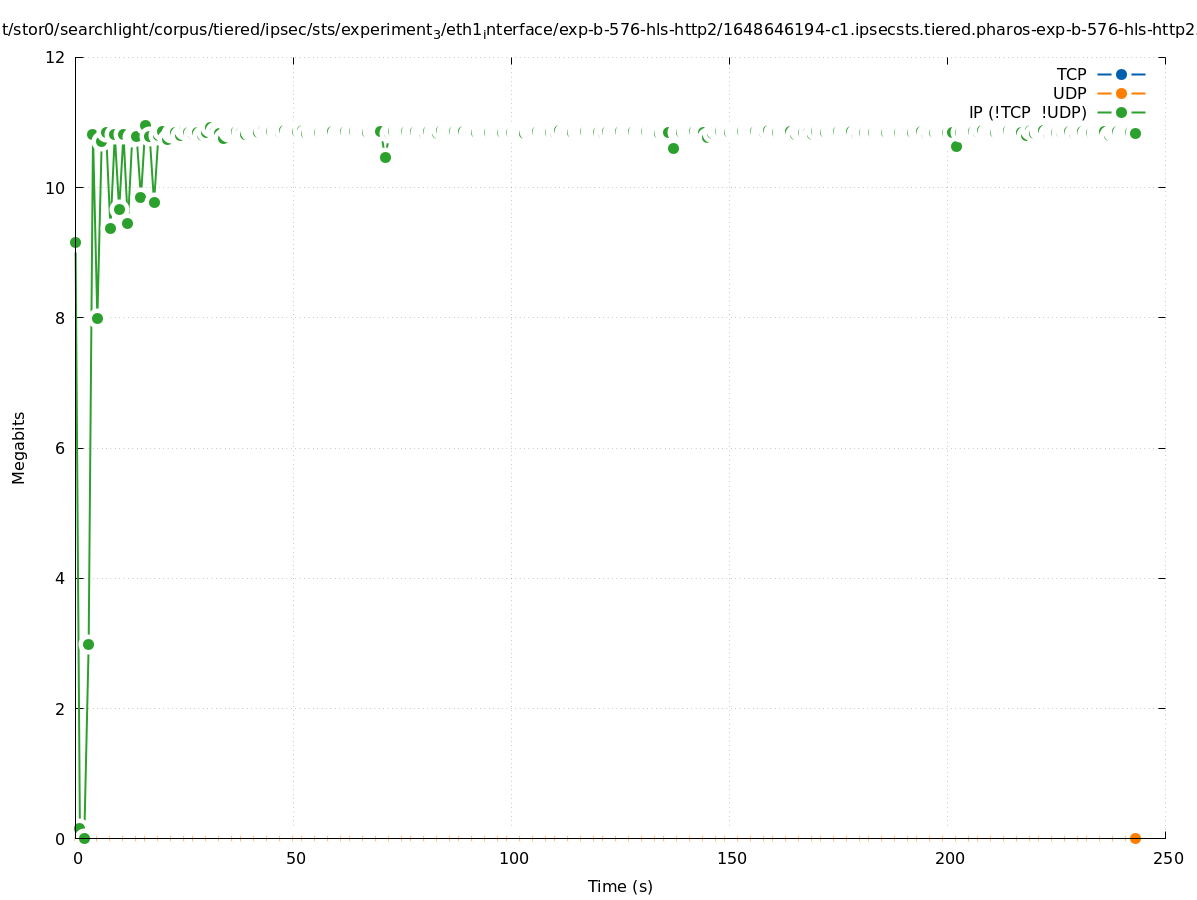This screenshot has width=1197, height=900.
Task: Click the green IP legend marker
Action: (1121, 112)
